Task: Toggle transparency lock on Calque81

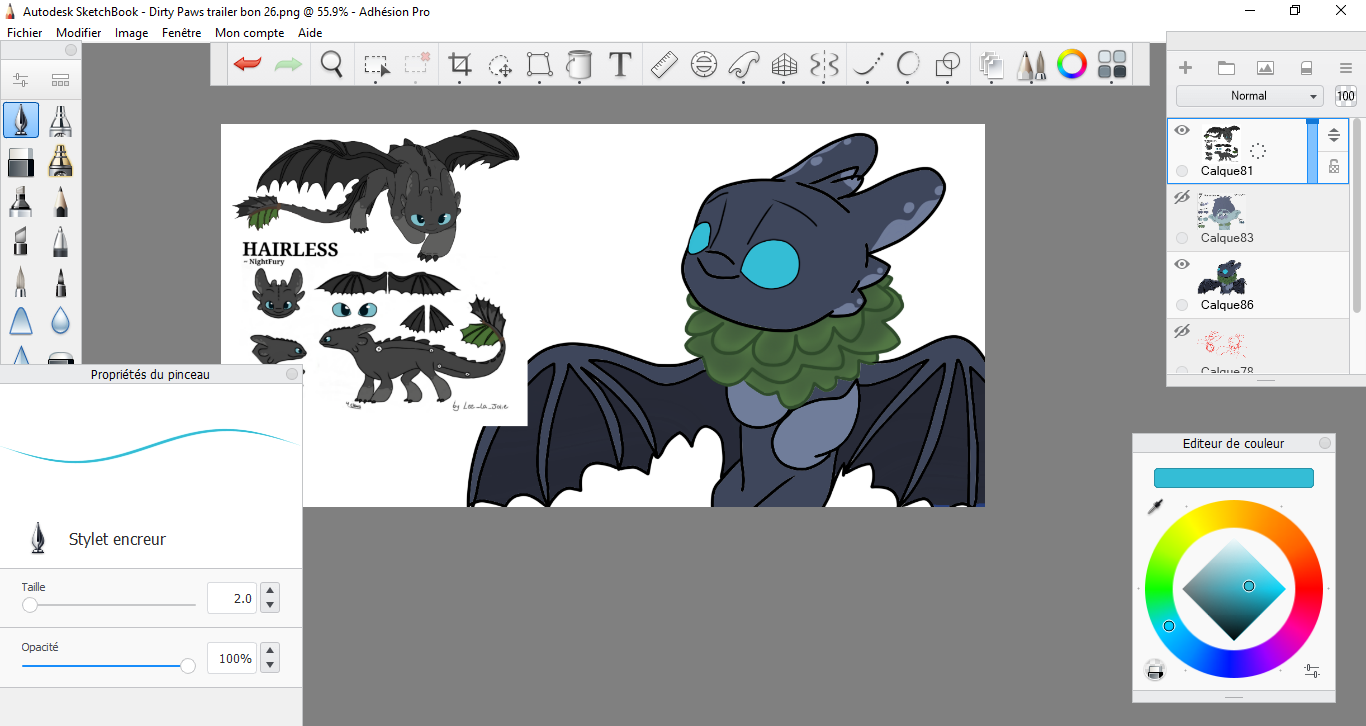Action: 1333,167
